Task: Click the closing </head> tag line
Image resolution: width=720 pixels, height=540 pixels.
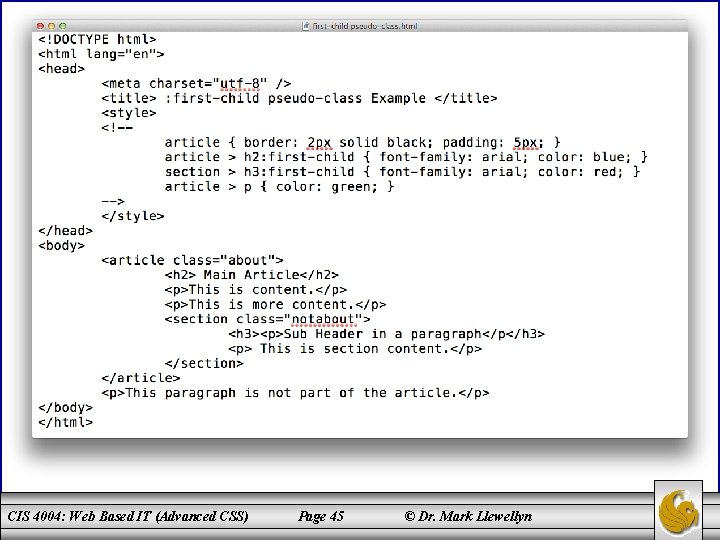Action: pyautogui.click(x=66, y=231)
